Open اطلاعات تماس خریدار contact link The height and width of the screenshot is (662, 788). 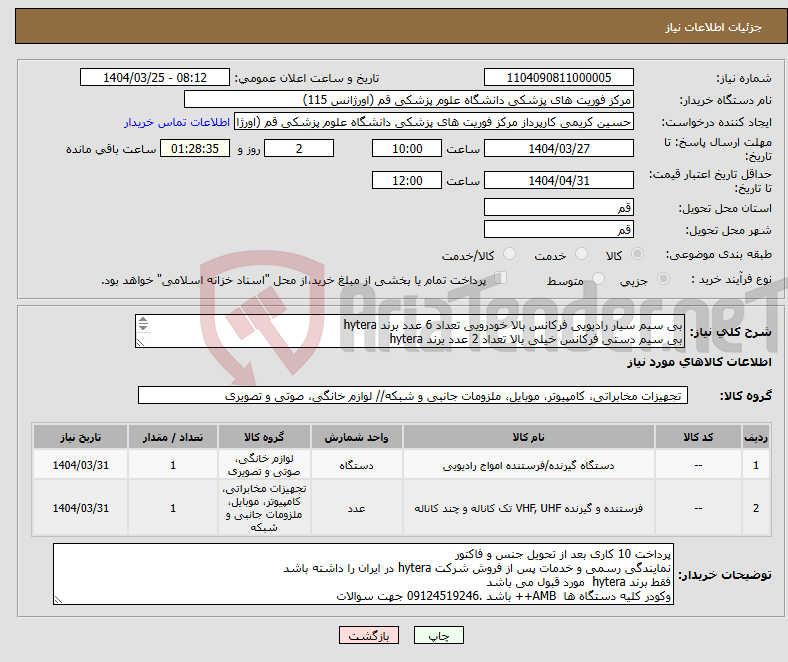[177, 122]
